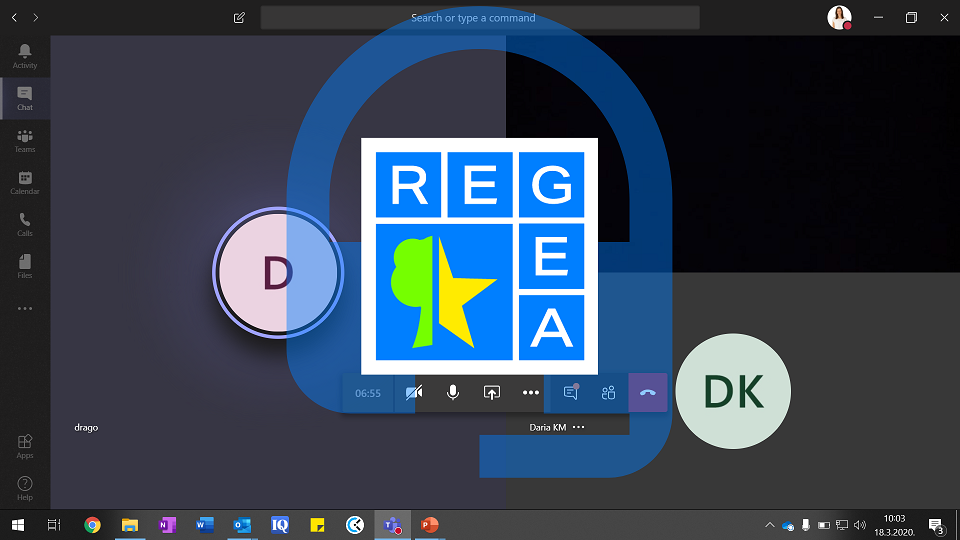
Task: Open OneNote from the taskbar
Action: 167,525
